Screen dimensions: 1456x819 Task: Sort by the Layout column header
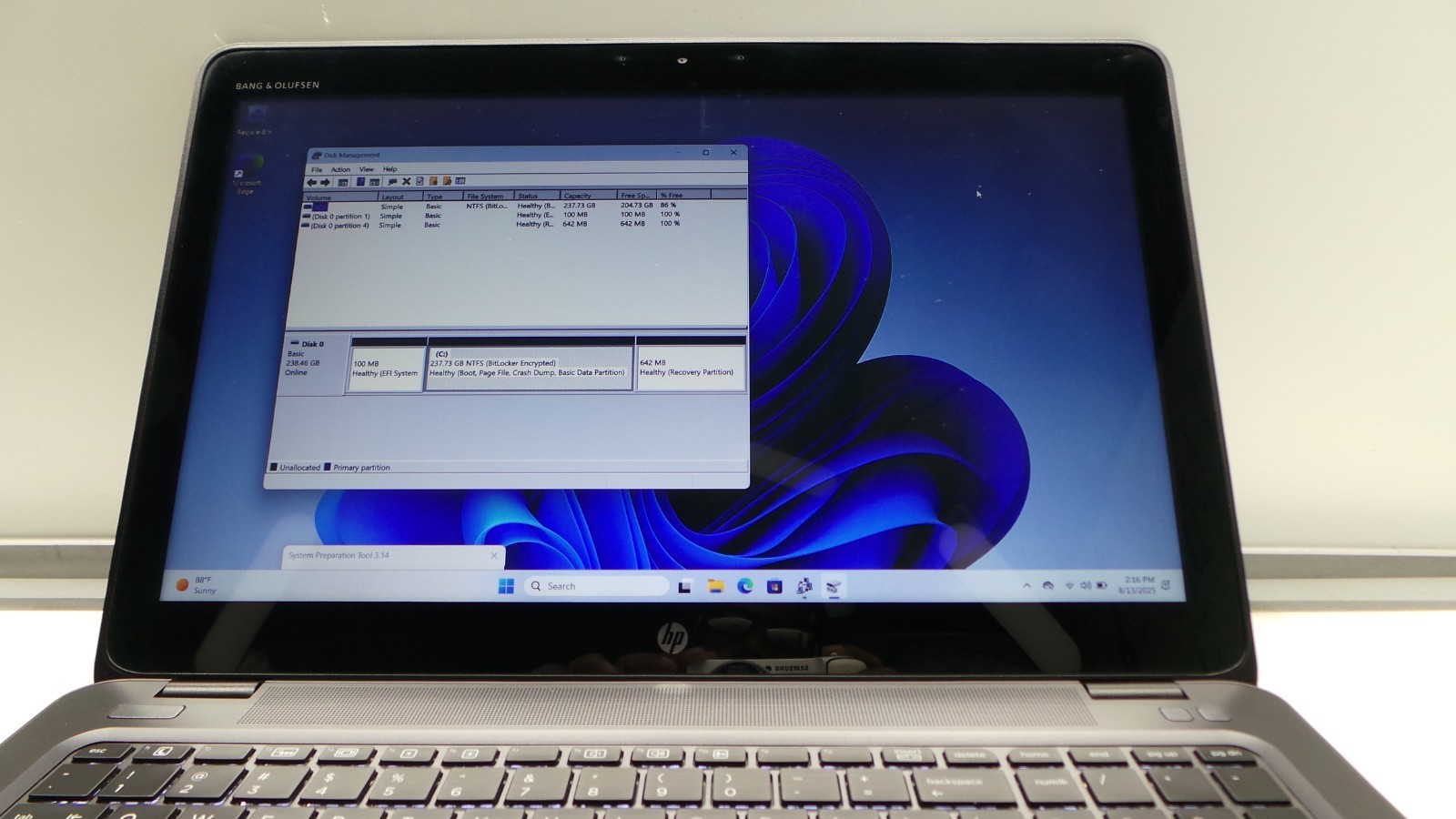click(x=400, y=197)
